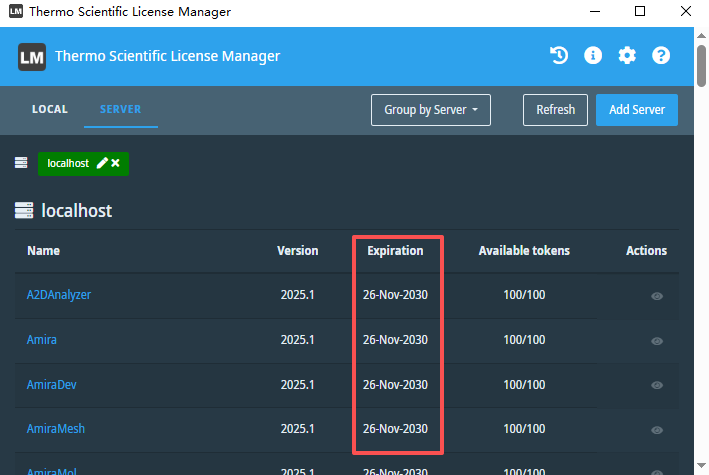Click the Expiration column header
709x475 pixels.
click(x=395, y=251)
